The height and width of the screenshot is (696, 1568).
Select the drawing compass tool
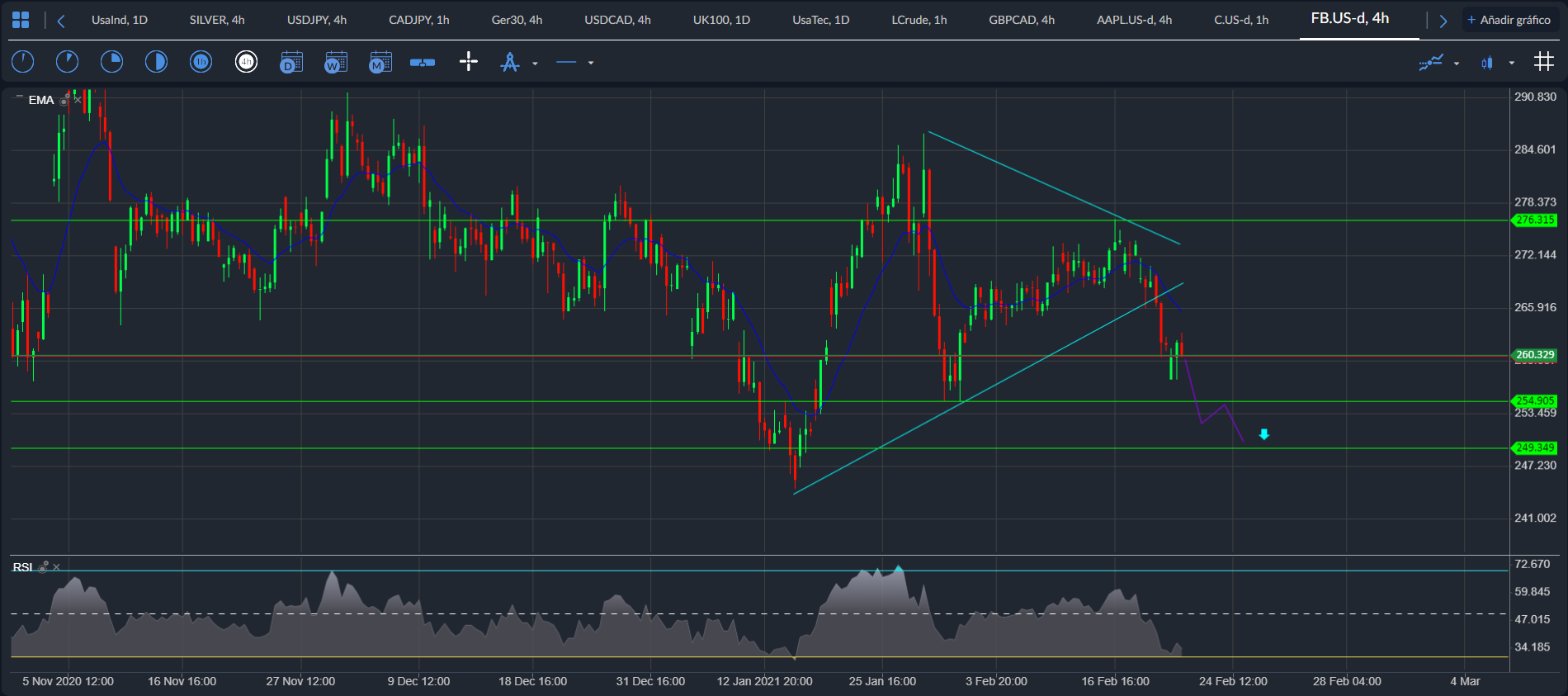point(510,62)
